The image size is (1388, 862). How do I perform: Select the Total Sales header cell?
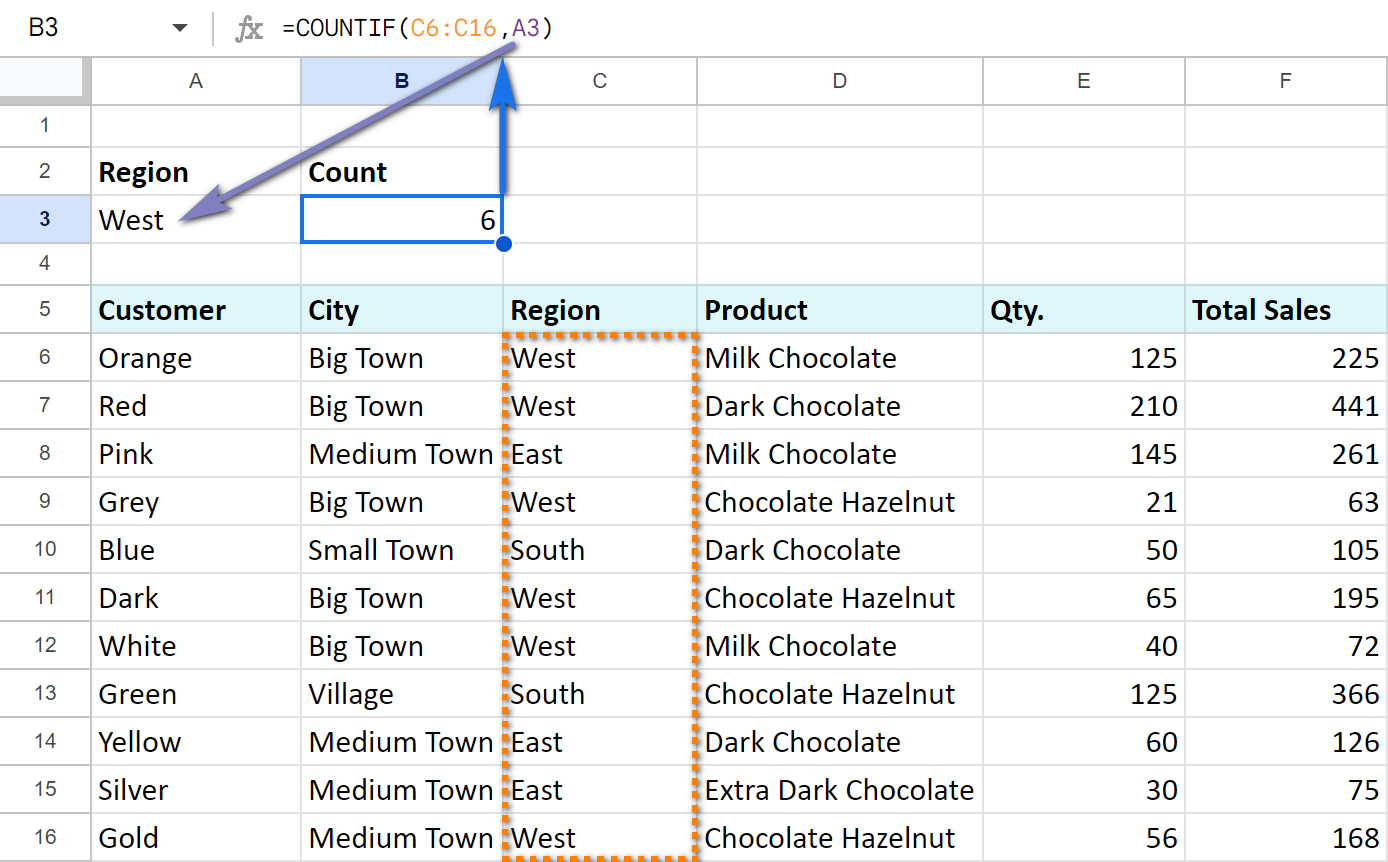point(1285,310)
